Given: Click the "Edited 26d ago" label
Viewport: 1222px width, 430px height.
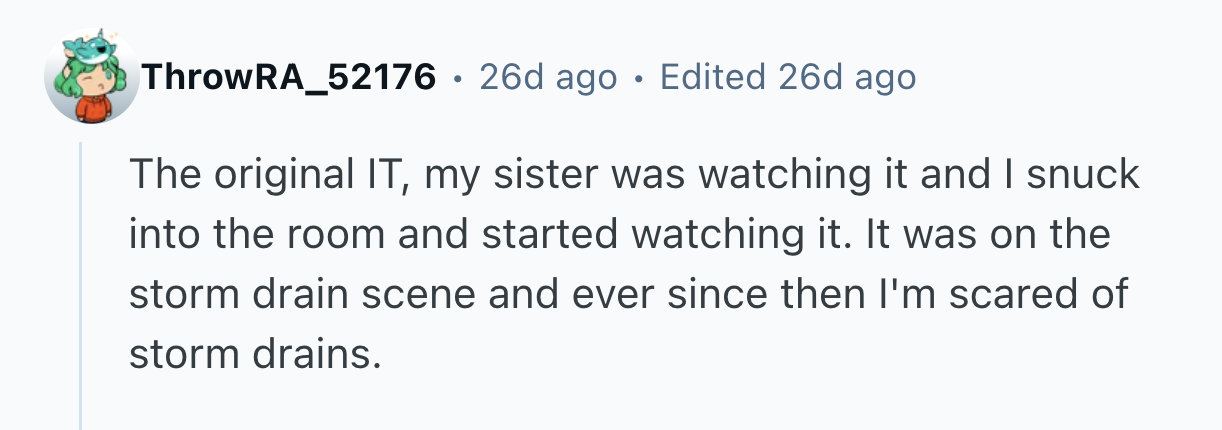Looking at the screenshot, I should [x=788, y=76].
